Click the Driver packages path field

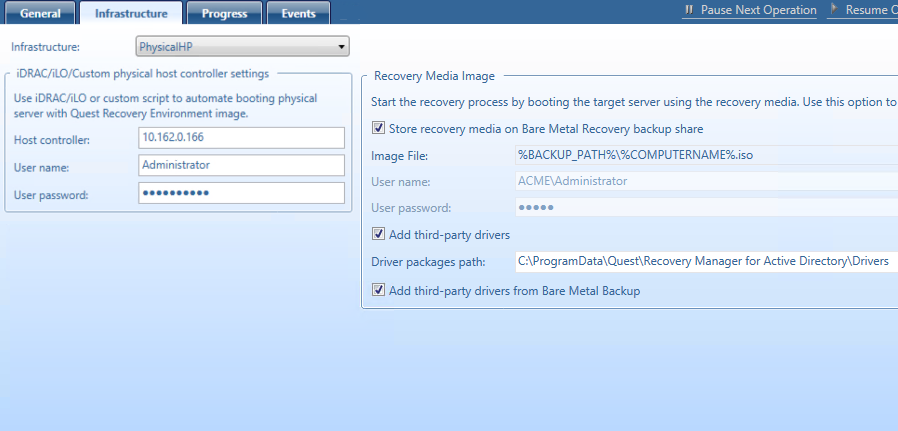(707, 261)
